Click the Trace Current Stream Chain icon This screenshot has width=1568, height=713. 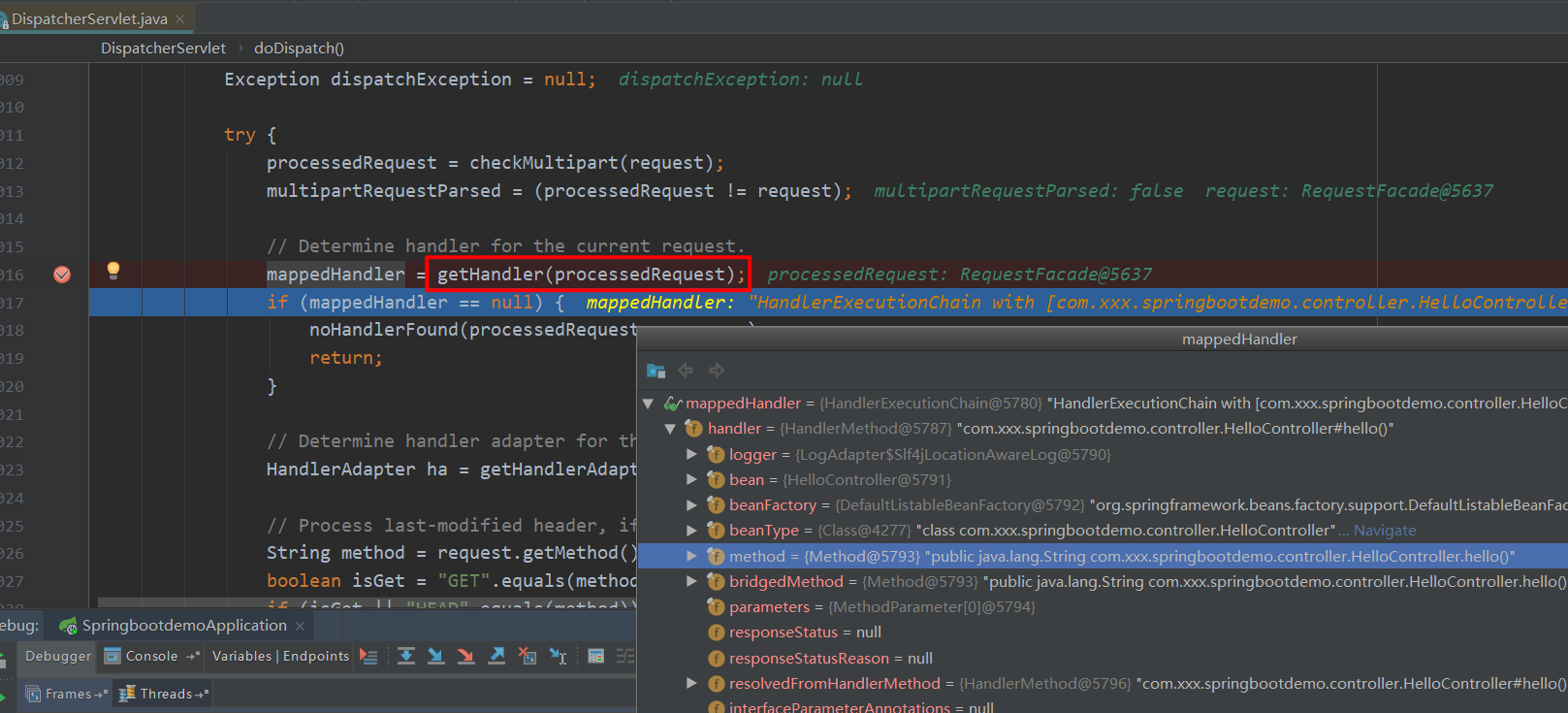pyautogui.click(x=625, y=657)
